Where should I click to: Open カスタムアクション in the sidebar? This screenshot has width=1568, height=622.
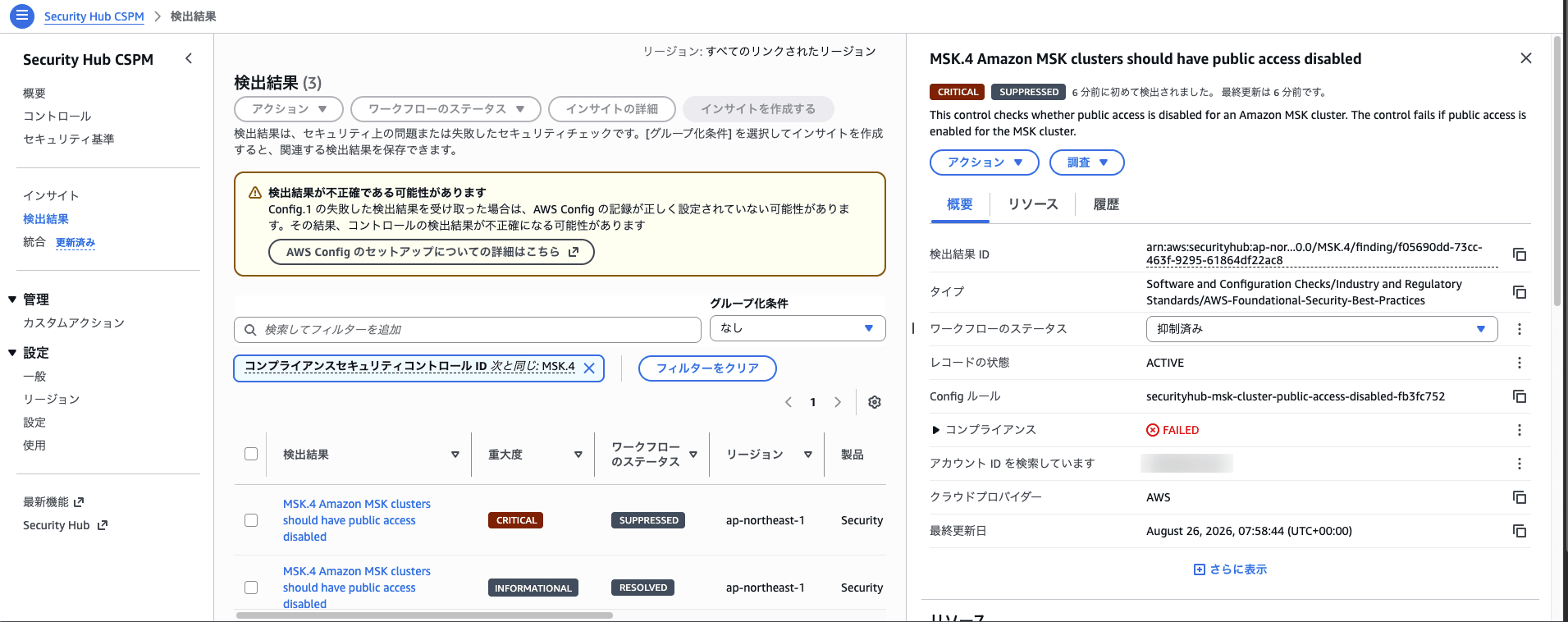74,323
